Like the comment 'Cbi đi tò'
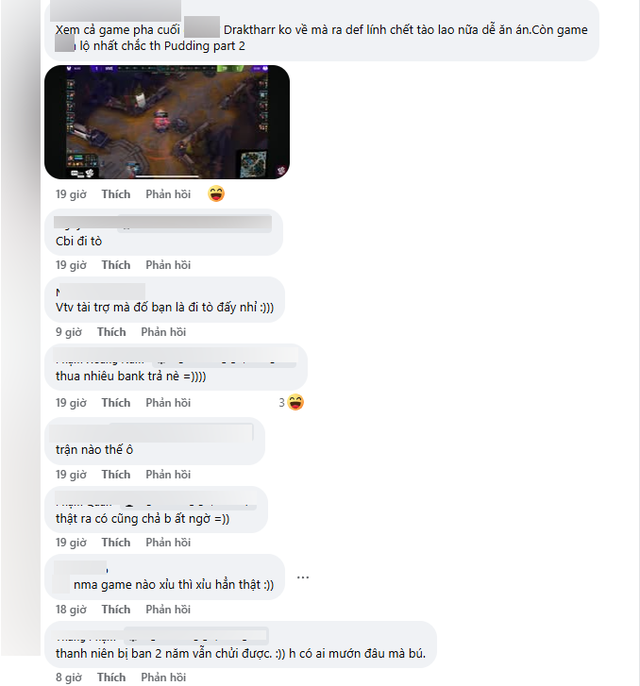 coord(116,265)
